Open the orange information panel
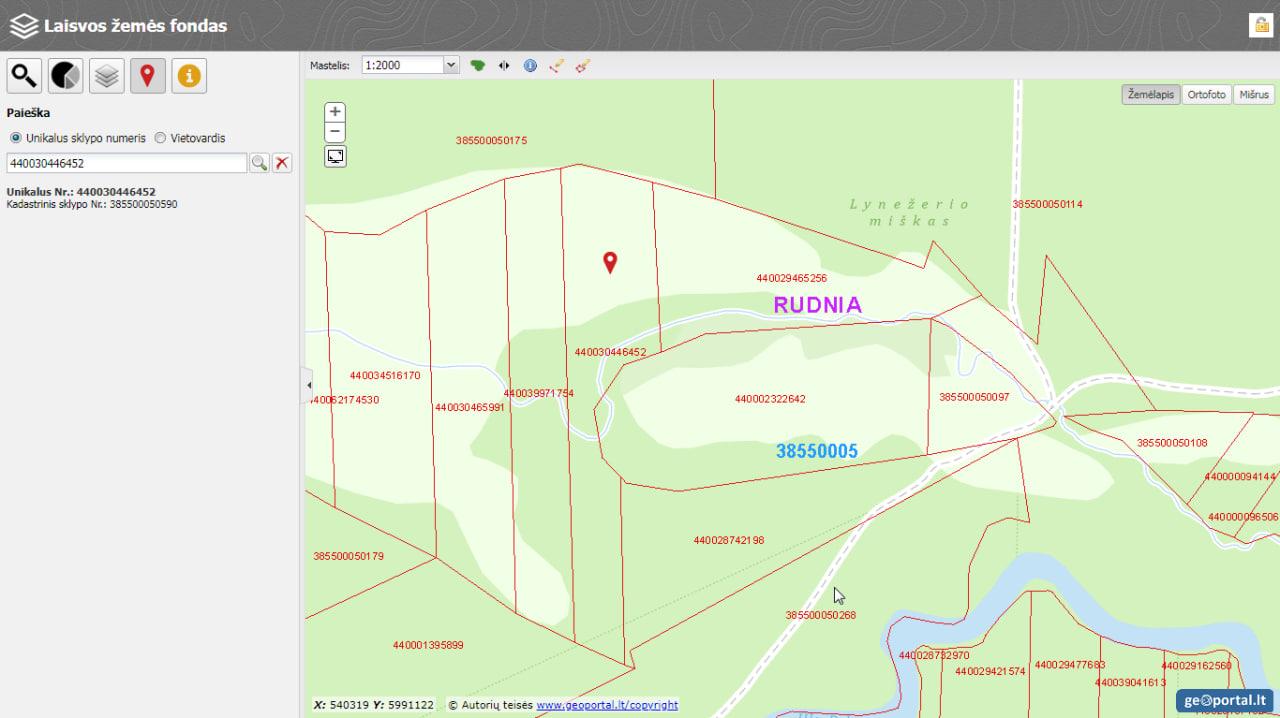The image size is (1280, 718). coord(189,76)
